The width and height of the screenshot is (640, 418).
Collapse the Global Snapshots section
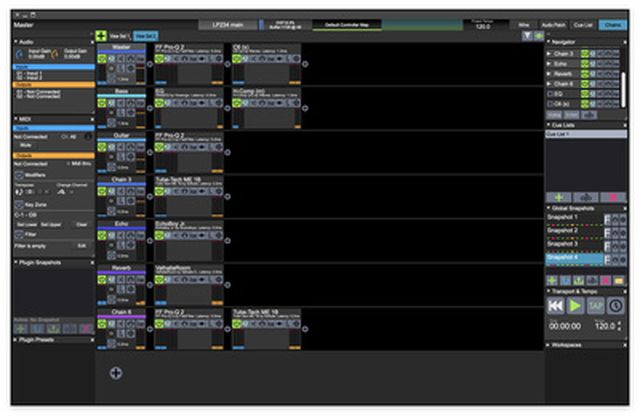(x=549, y=208)
